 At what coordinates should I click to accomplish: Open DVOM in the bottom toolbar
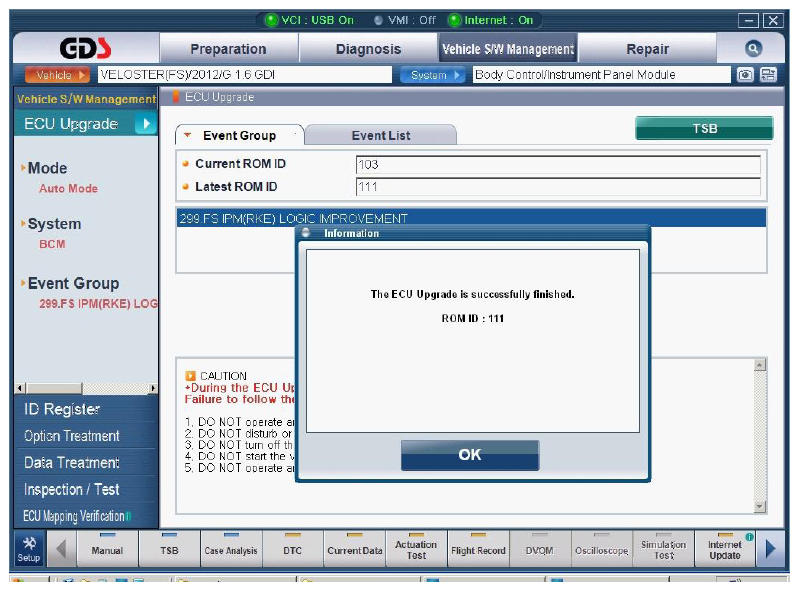tap(540, 549)
